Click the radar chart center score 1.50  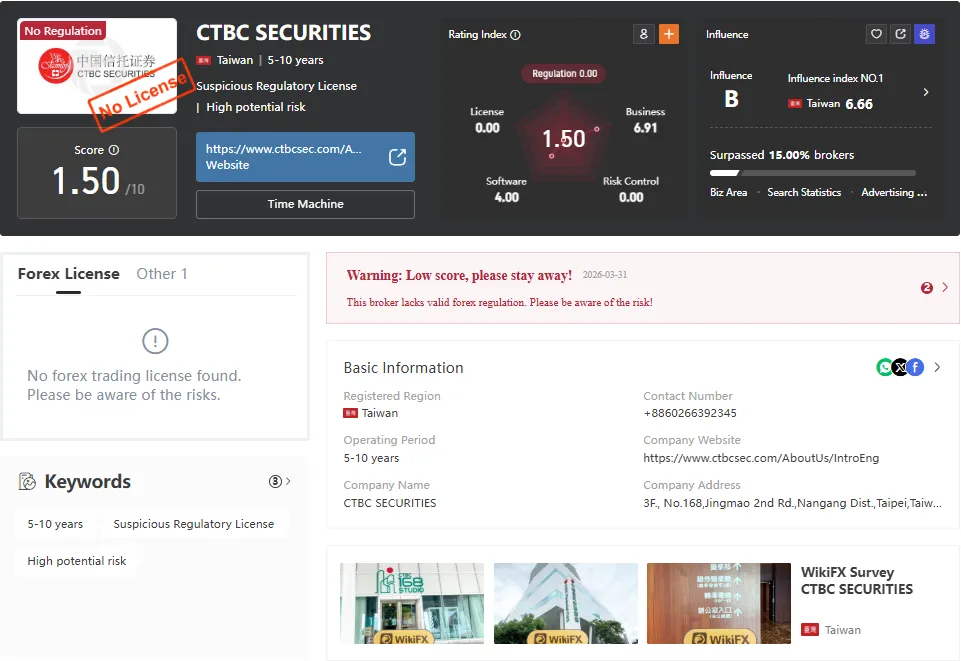564,139
